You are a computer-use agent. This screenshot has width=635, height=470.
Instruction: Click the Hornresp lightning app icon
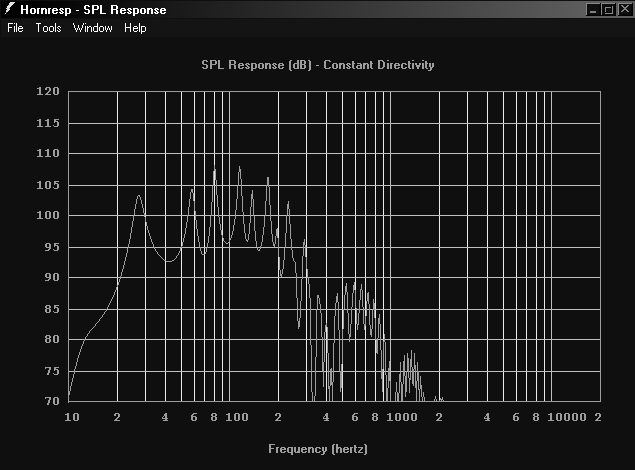(9, 9)
